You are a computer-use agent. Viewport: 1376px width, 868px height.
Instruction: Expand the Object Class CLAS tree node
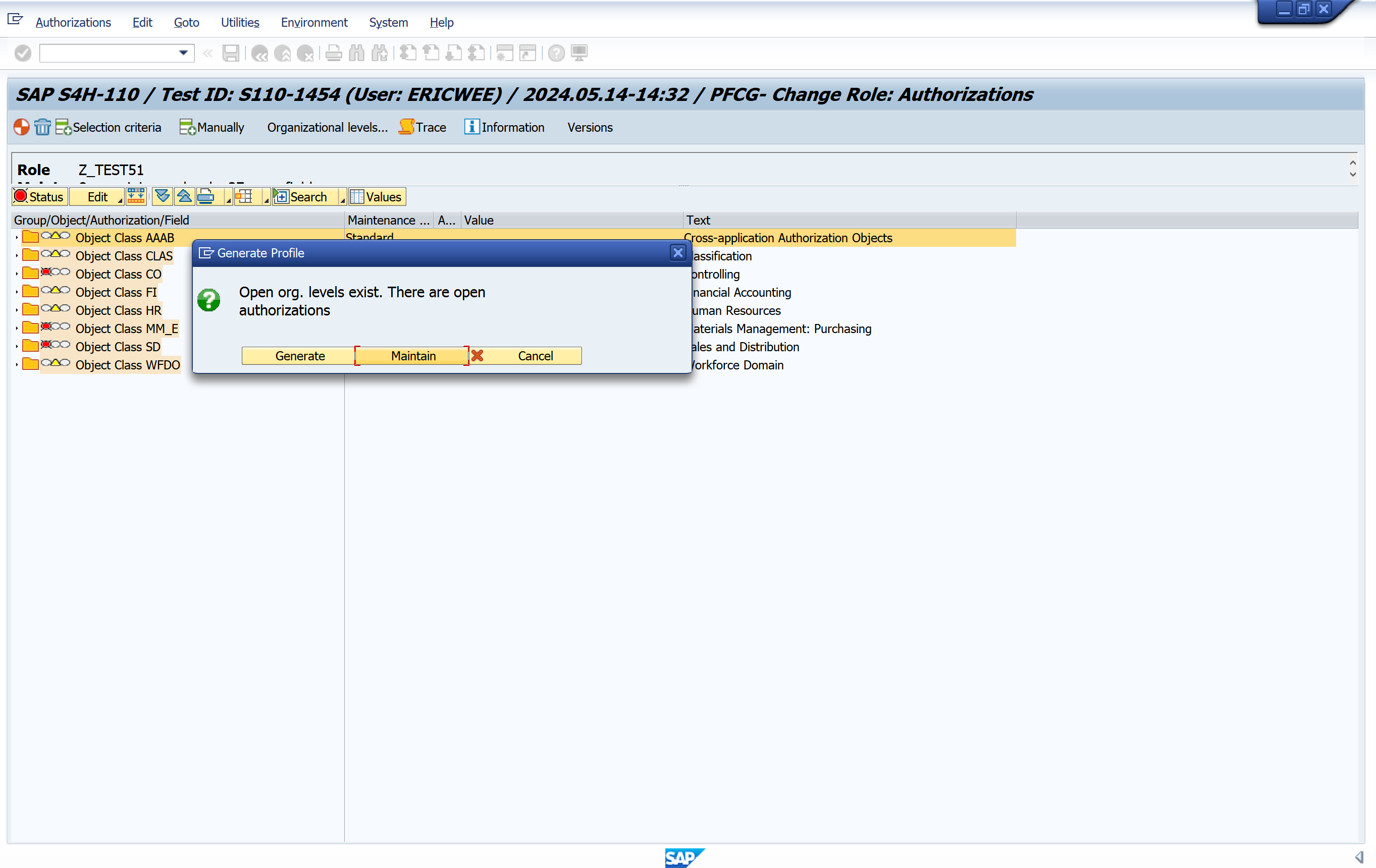pyautogui.click(x=17, y=256)
